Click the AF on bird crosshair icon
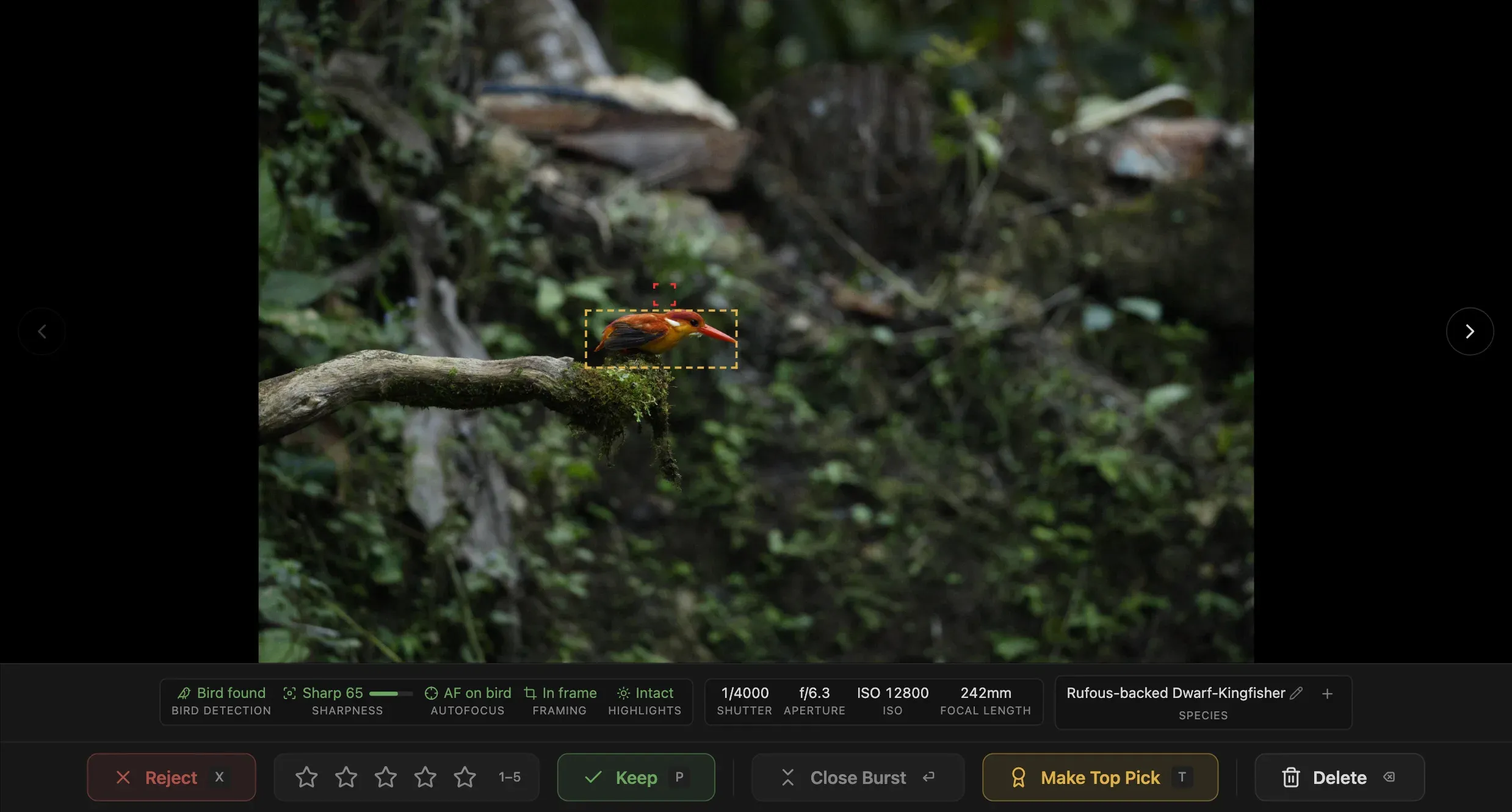Viewport: 1512px width, 812px height. 431,693
